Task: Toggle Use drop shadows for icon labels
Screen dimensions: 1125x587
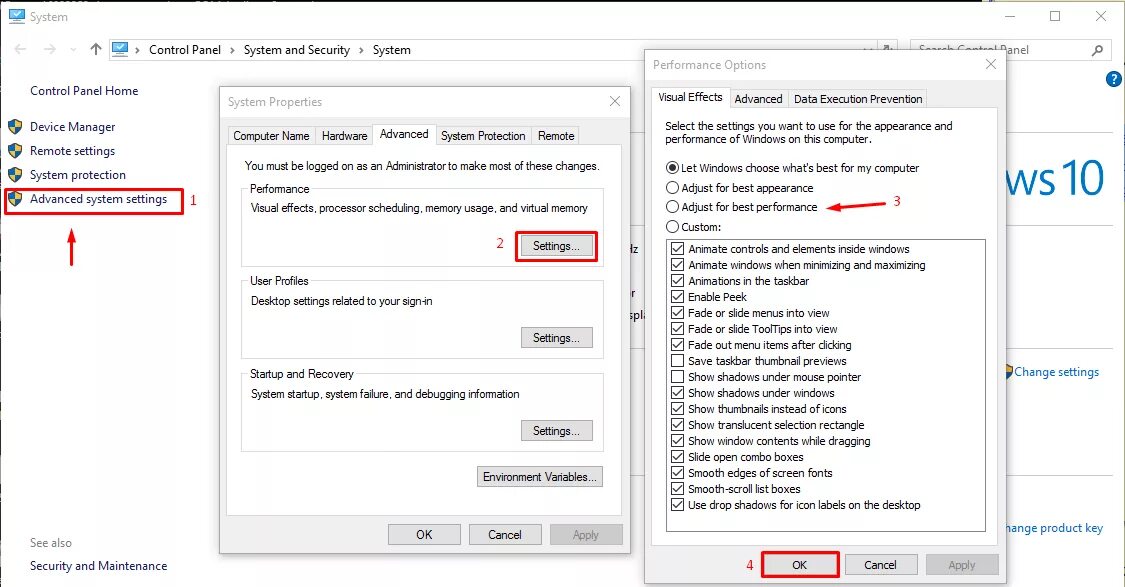Action: tap(677, 505)
